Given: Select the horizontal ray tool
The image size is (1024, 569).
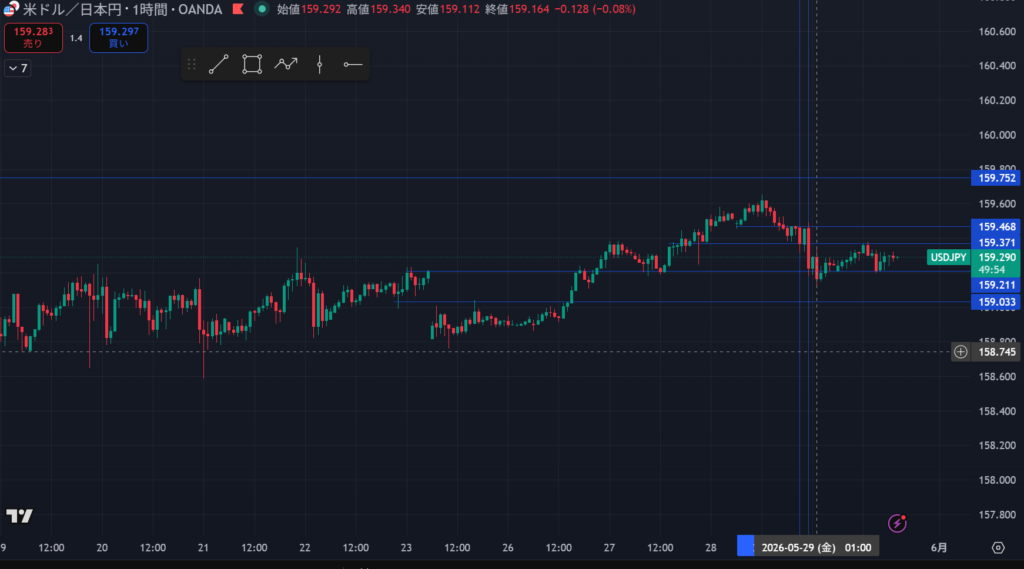Looking at the screenshot, I should pos(353,64).
